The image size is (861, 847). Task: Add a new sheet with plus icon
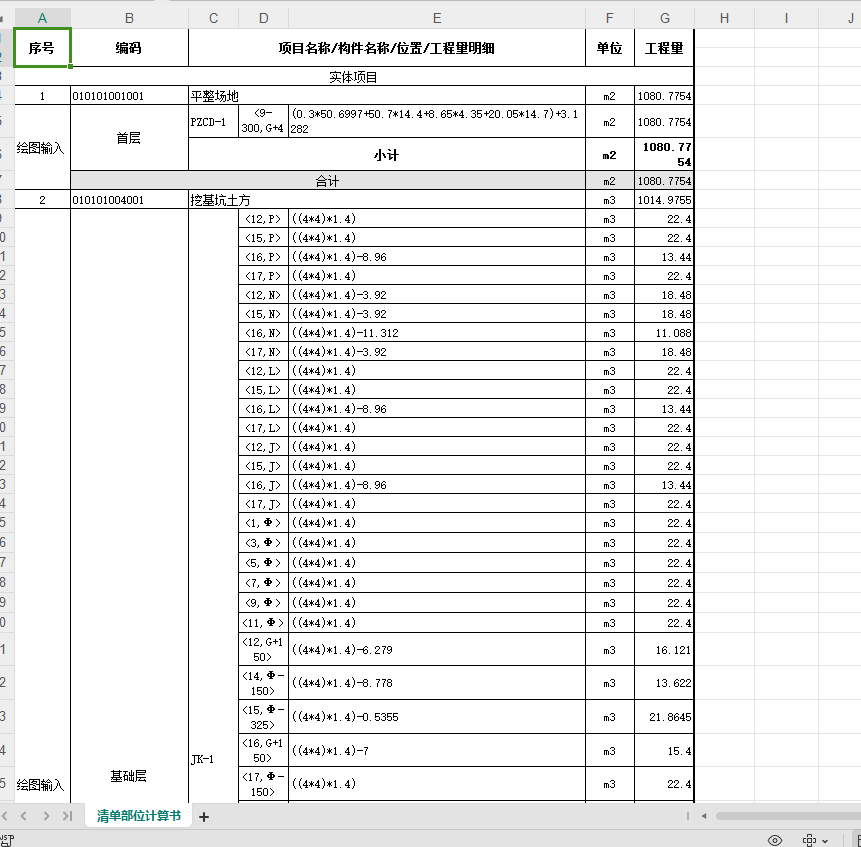pos(204,817)
